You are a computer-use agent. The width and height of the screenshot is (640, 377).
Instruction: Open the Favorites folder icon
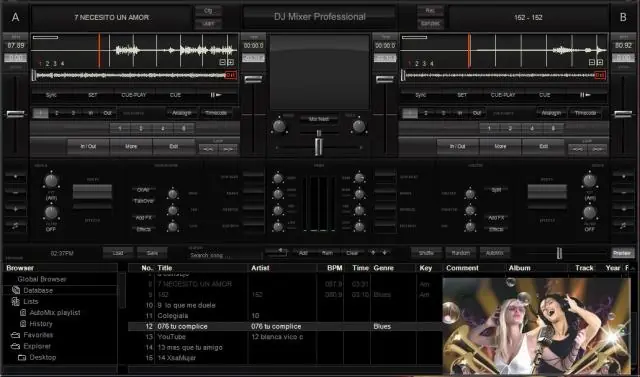click(x=16, y=335)
